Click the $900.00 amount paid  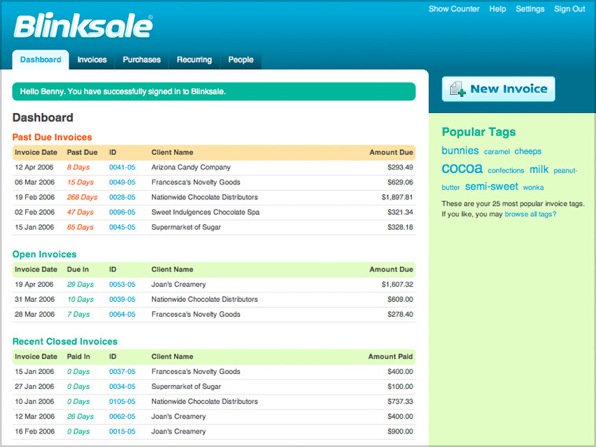400,431
